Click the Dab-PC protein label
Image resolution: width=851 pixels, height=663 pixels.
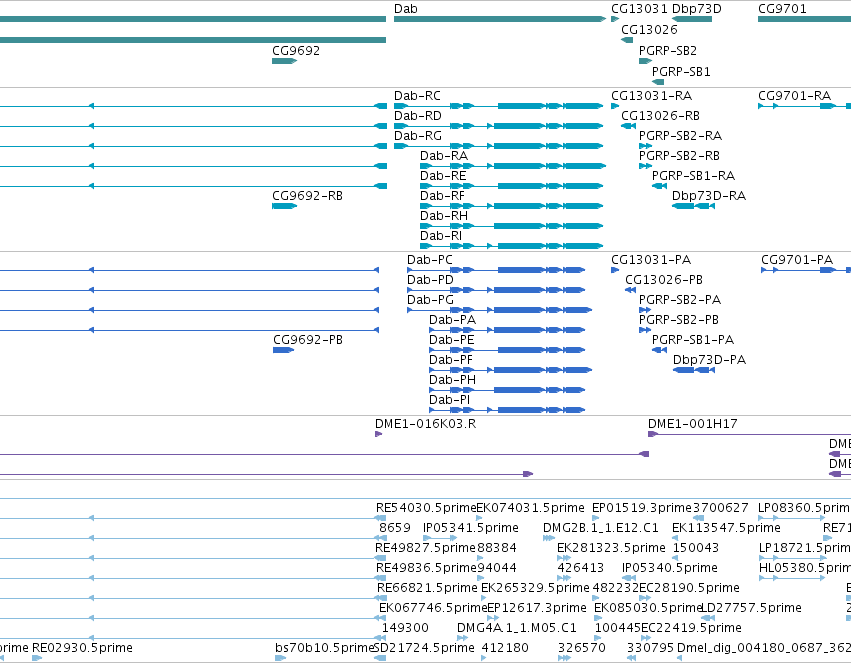pyautogui.click(x=429, y=260)
